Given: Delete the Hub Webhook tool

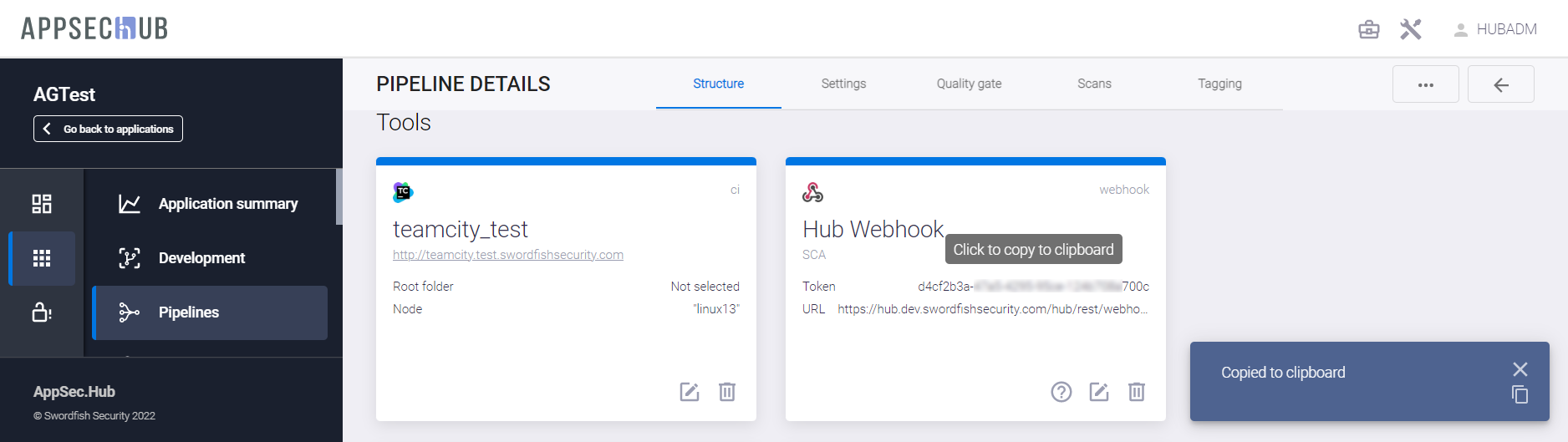Looking at the screenshot, I should (x=1137, y=392).
